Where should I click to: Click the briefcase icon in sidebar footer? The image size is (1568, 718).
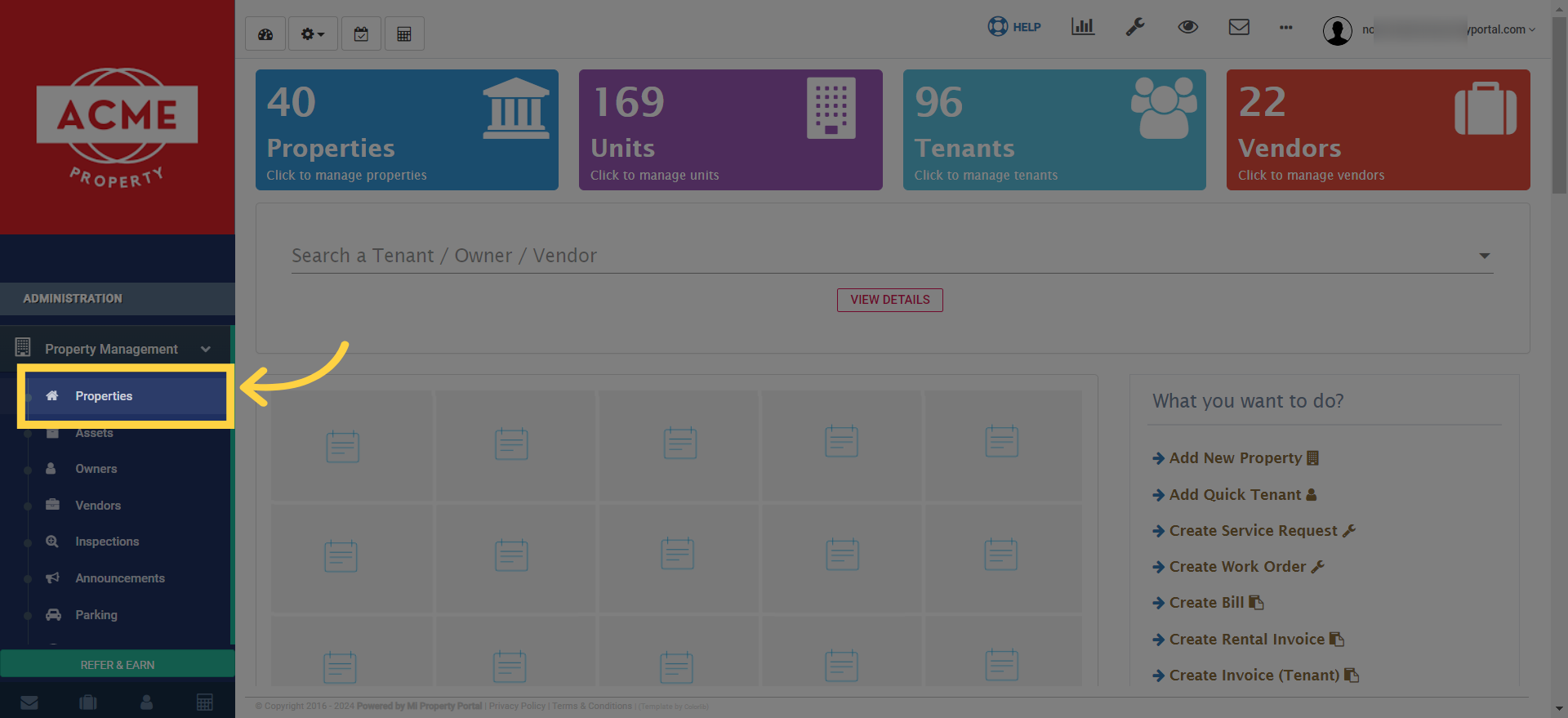coord(88,702)
